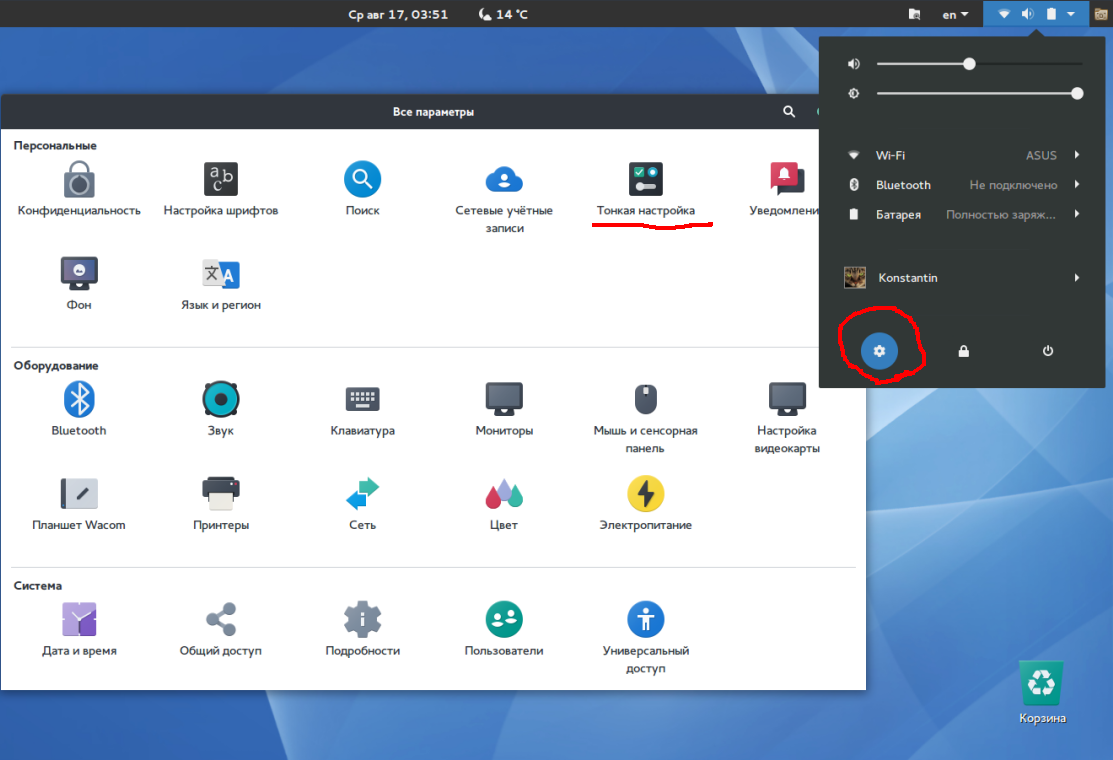1113x760 pixels.
Task: Open the Тонкая настройка tweak tool
Action: (645, 190)
